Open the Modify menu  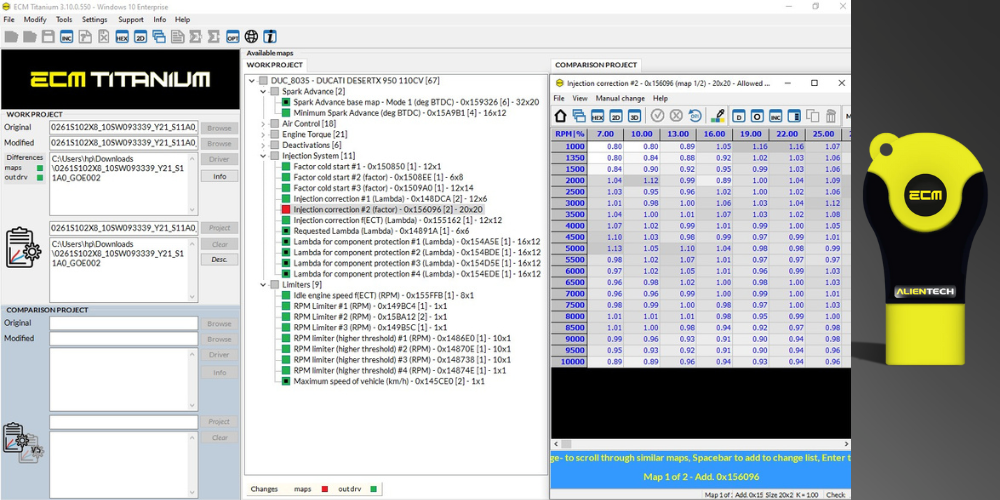(35, 19)
